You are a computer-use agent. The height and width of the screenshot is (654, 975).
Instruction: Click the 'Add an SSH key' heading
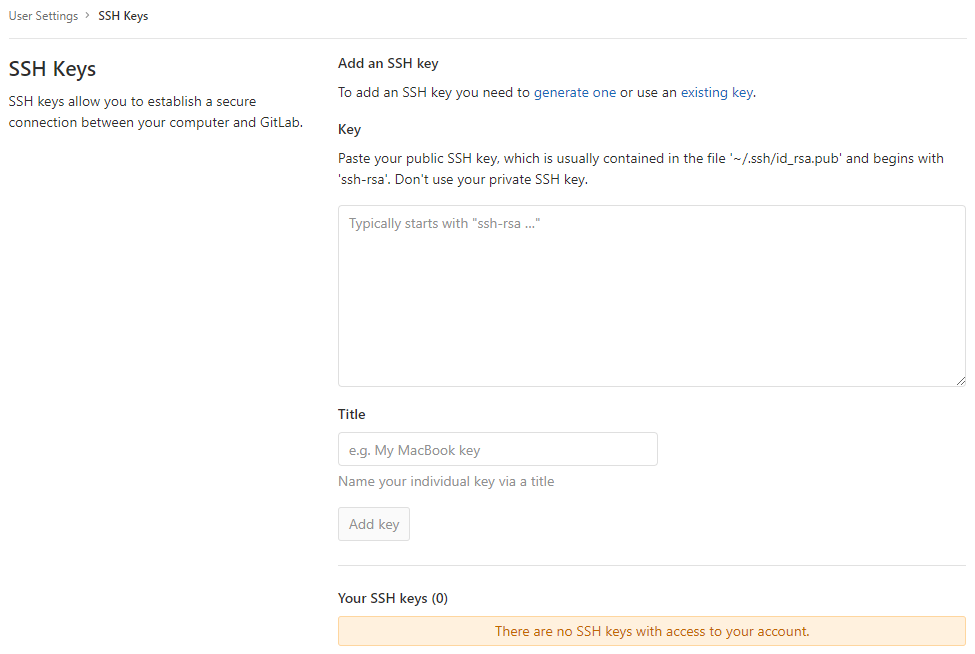[388, 63]
